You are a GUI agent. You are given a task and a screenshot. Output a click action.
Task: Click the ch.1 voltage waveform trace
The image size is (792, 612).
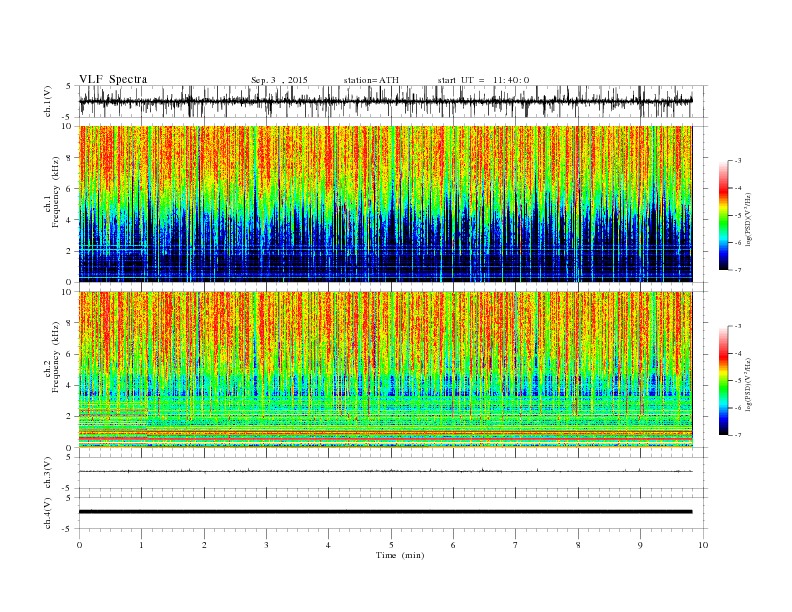[385, 101]
